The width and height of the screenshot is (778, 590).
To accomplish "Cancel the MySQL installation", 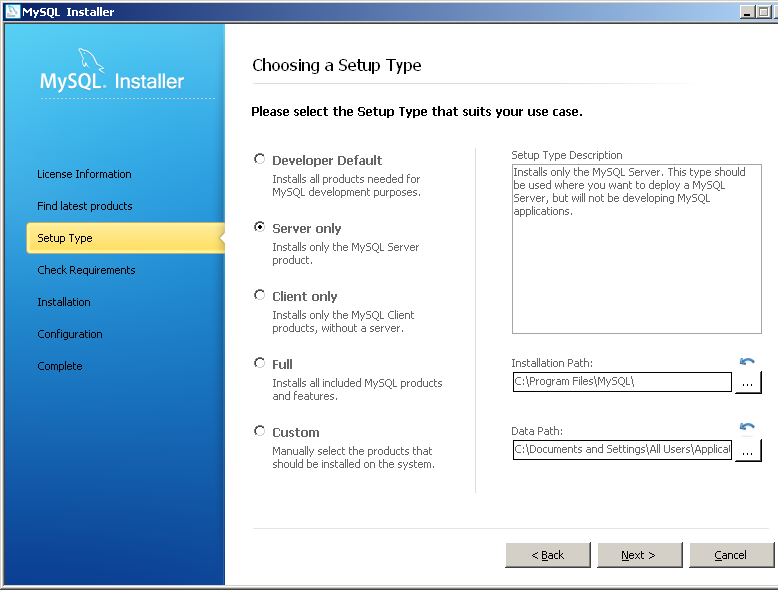I will [x=731, y=555].
